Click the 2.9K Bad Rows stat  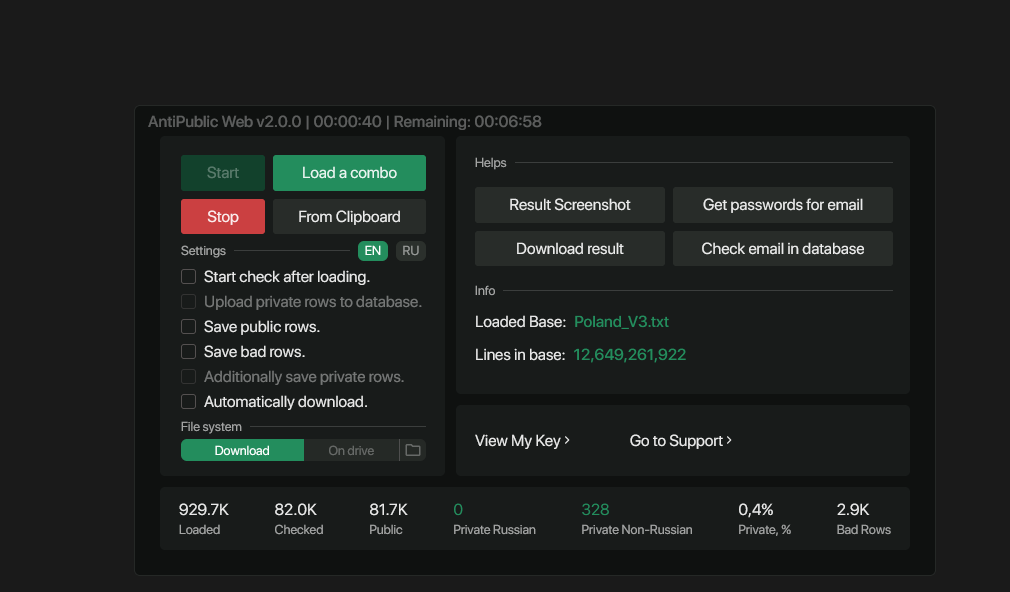pyautogui.click(x=864, y=519)
